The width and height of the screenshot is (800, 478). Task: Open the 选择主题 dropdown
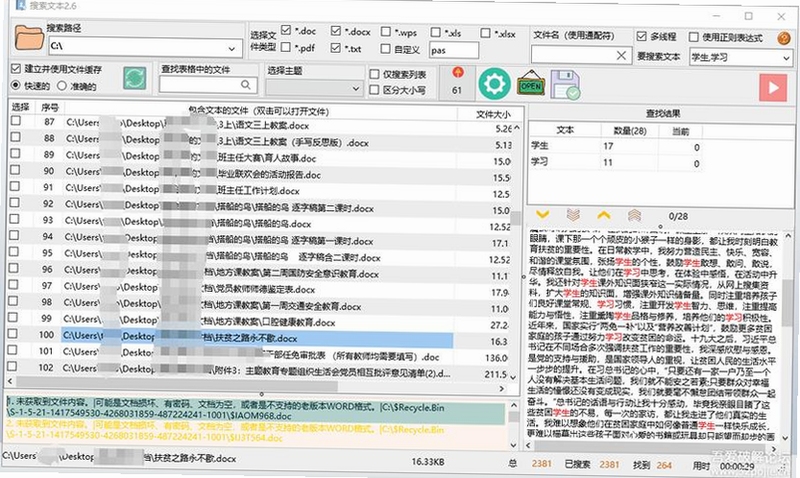pyautogui.click(x=356, y=89)
